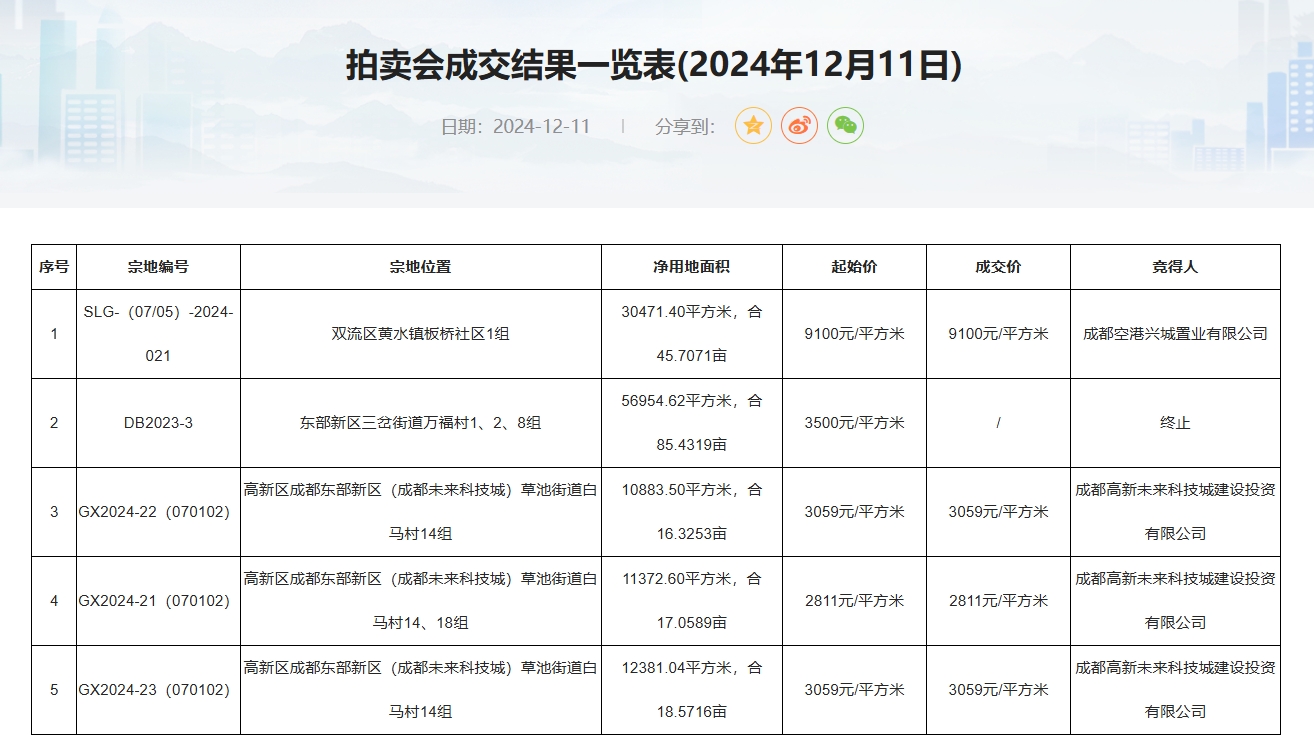The width and height of the screenshot is (1314, 747).
Task: Select parcel number SLG-(07/05)-2024-021
Action: pyautogui.click(x=158, y=334)
